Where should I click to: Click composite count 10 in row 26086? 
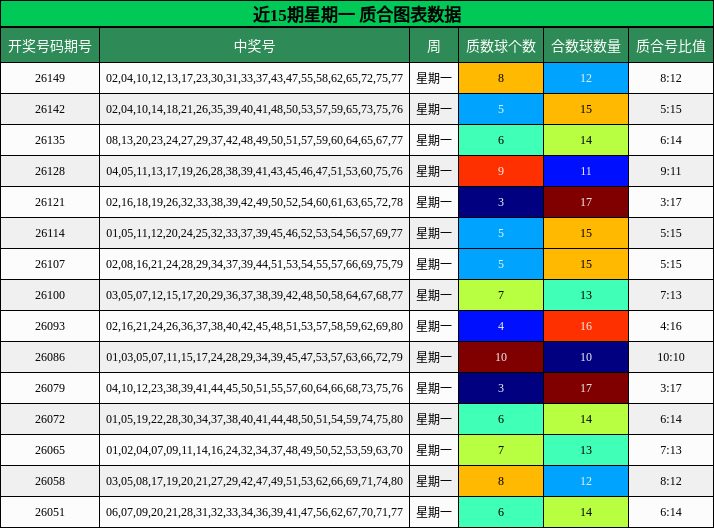click(586, 356)
